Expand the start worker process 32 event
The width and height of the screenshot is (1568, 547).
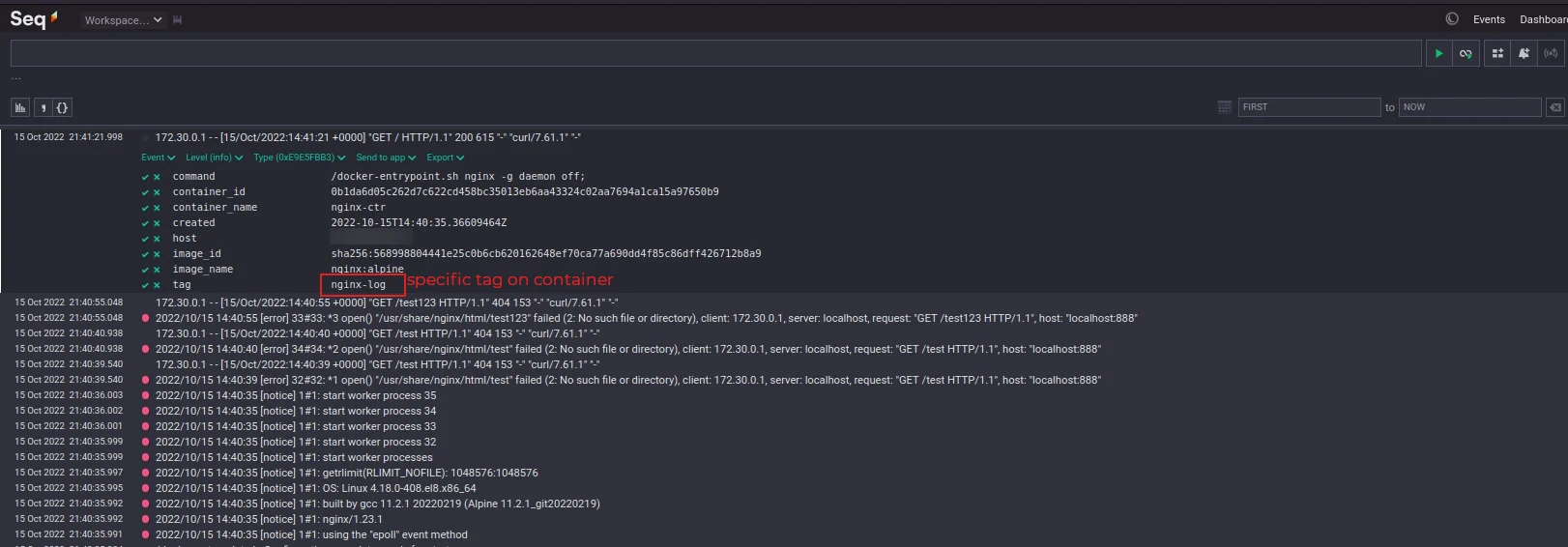(x=296, y=442)
